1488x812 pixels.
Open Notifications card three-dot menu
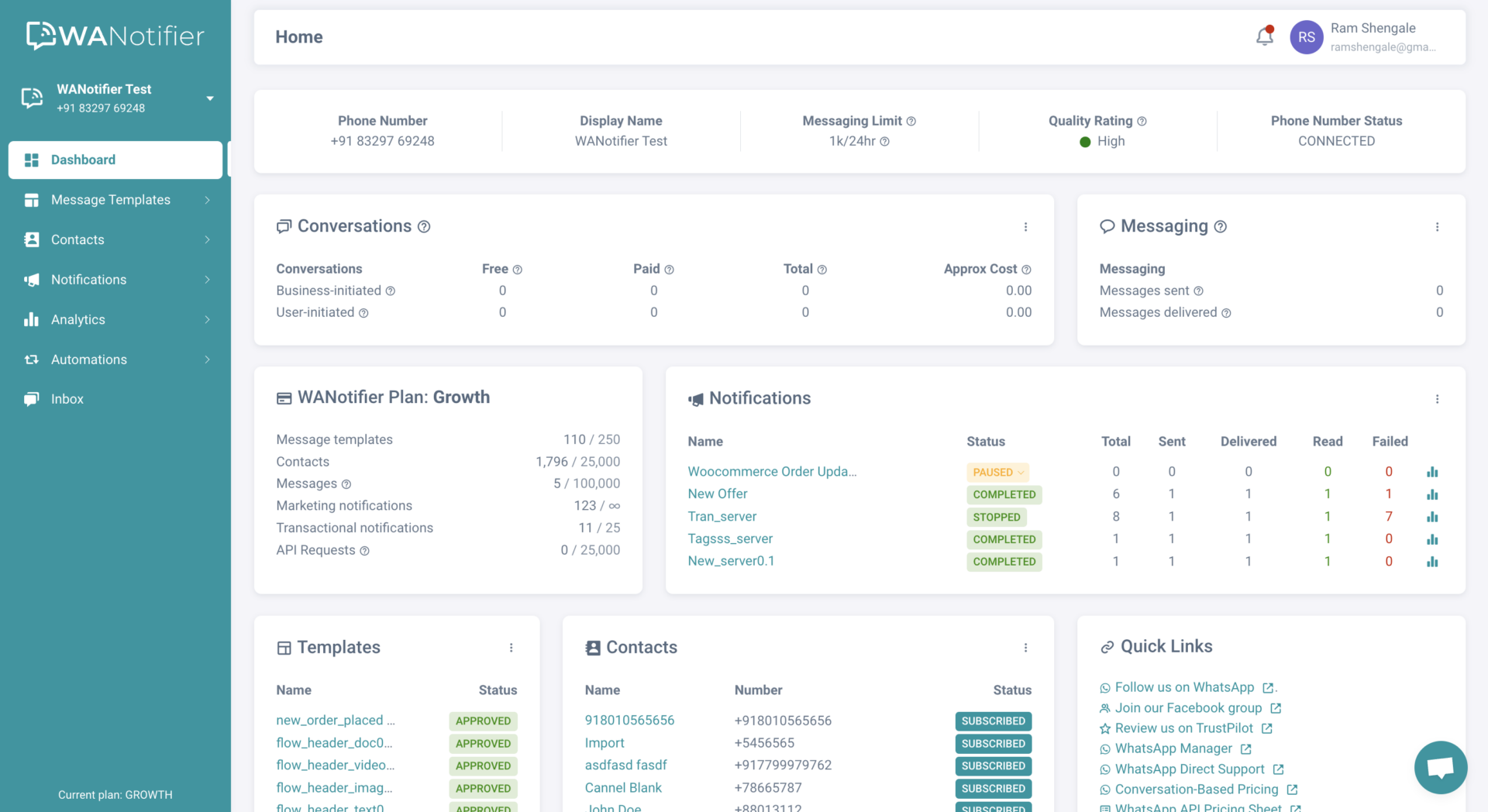tap(1437, 399)
